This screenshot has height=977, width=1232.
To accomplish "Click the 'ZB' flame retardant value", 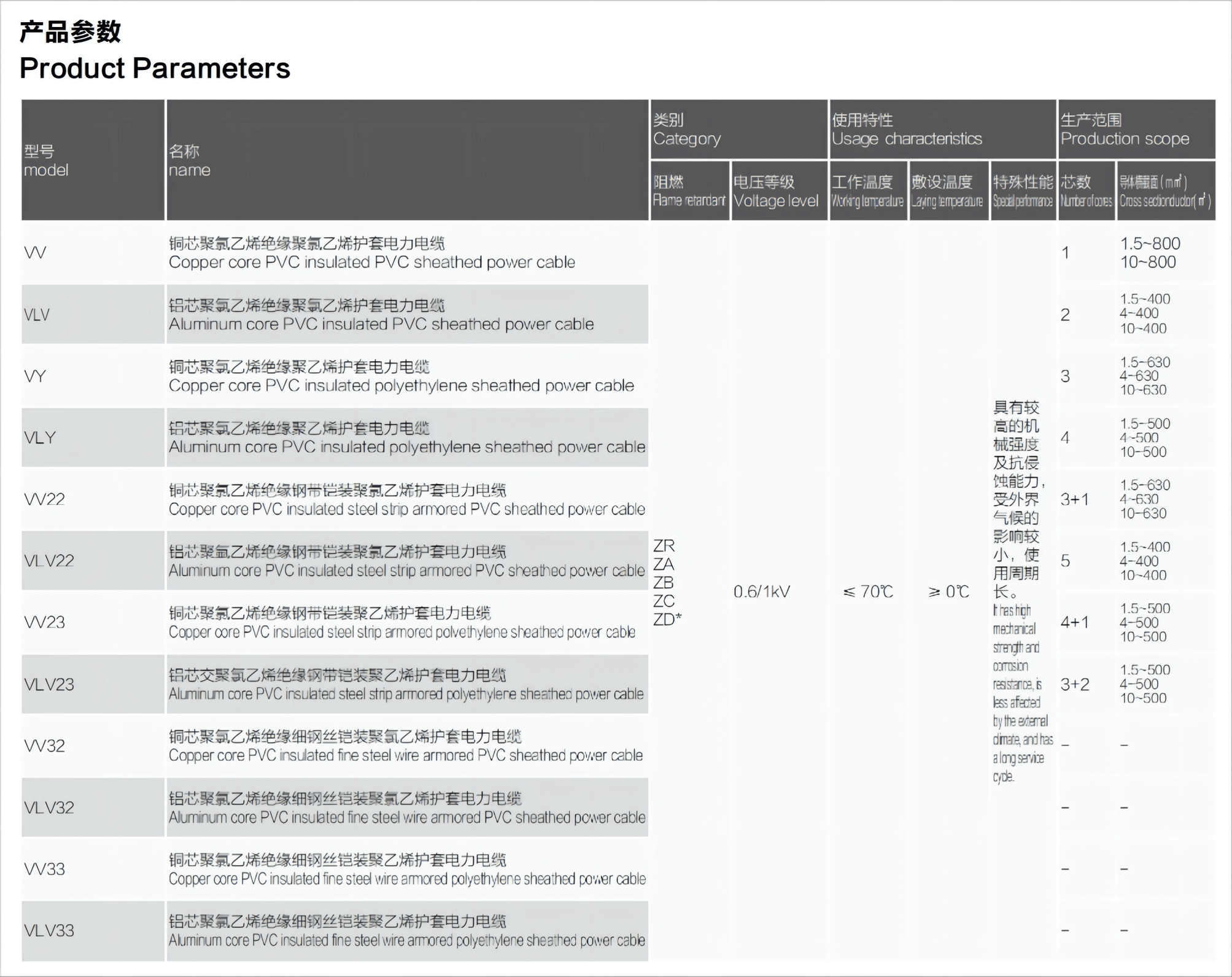I will 664,582.
